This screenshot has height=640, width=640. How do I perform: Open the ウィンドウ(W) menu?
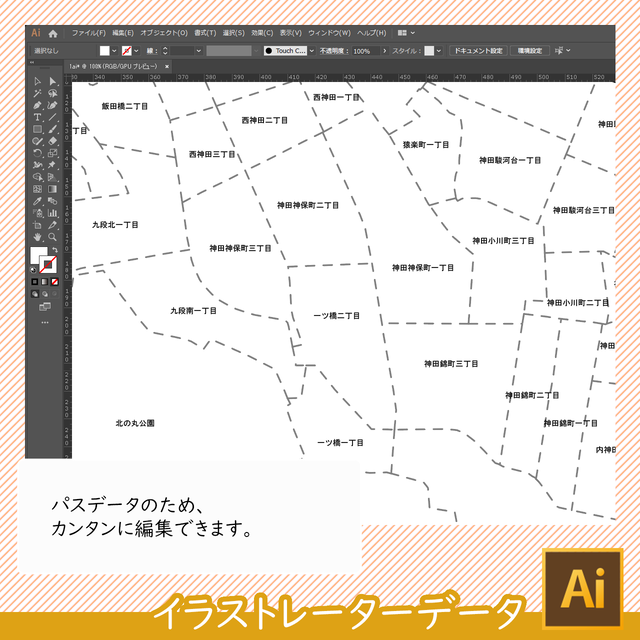click(329, 33)
